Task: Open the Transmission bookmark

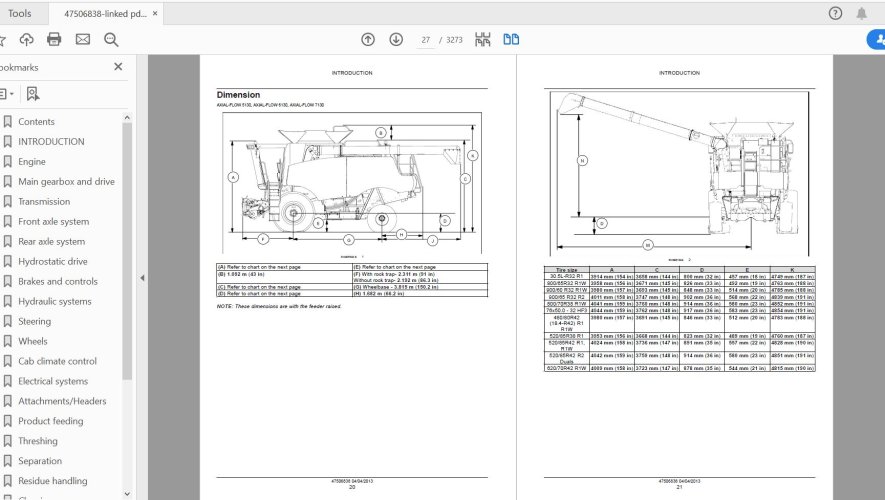Action: (x=44, y=201)
